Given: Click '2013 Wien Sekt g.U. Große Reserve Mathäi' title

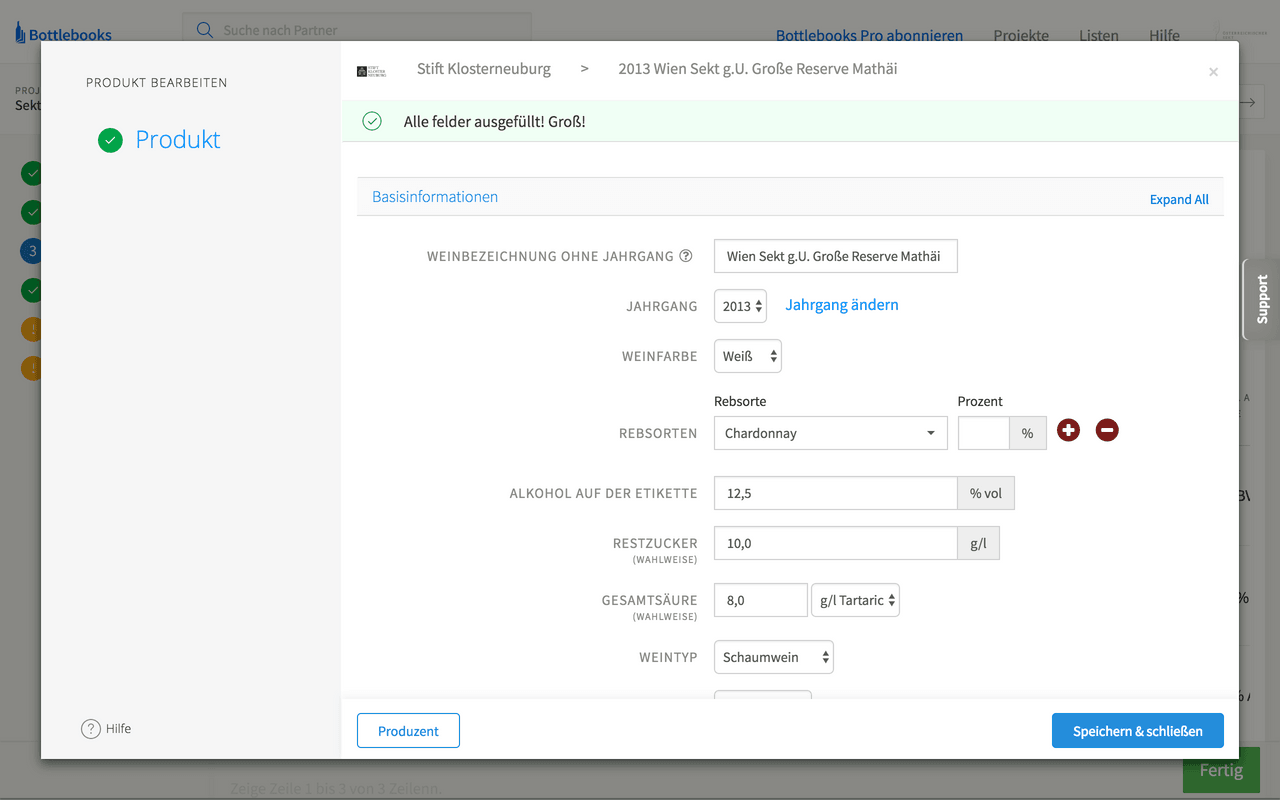Looking at the screenshot, I should 758,69.
